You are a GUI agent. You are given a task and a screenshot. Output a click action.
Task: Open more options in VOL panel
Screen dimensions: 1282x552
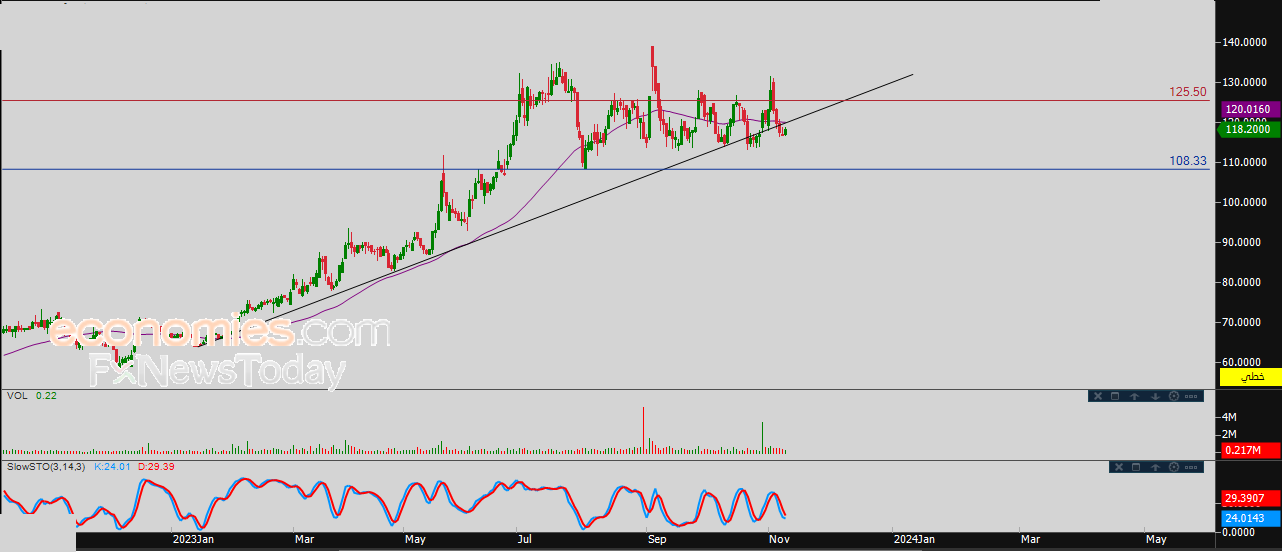pos(1191,396)
